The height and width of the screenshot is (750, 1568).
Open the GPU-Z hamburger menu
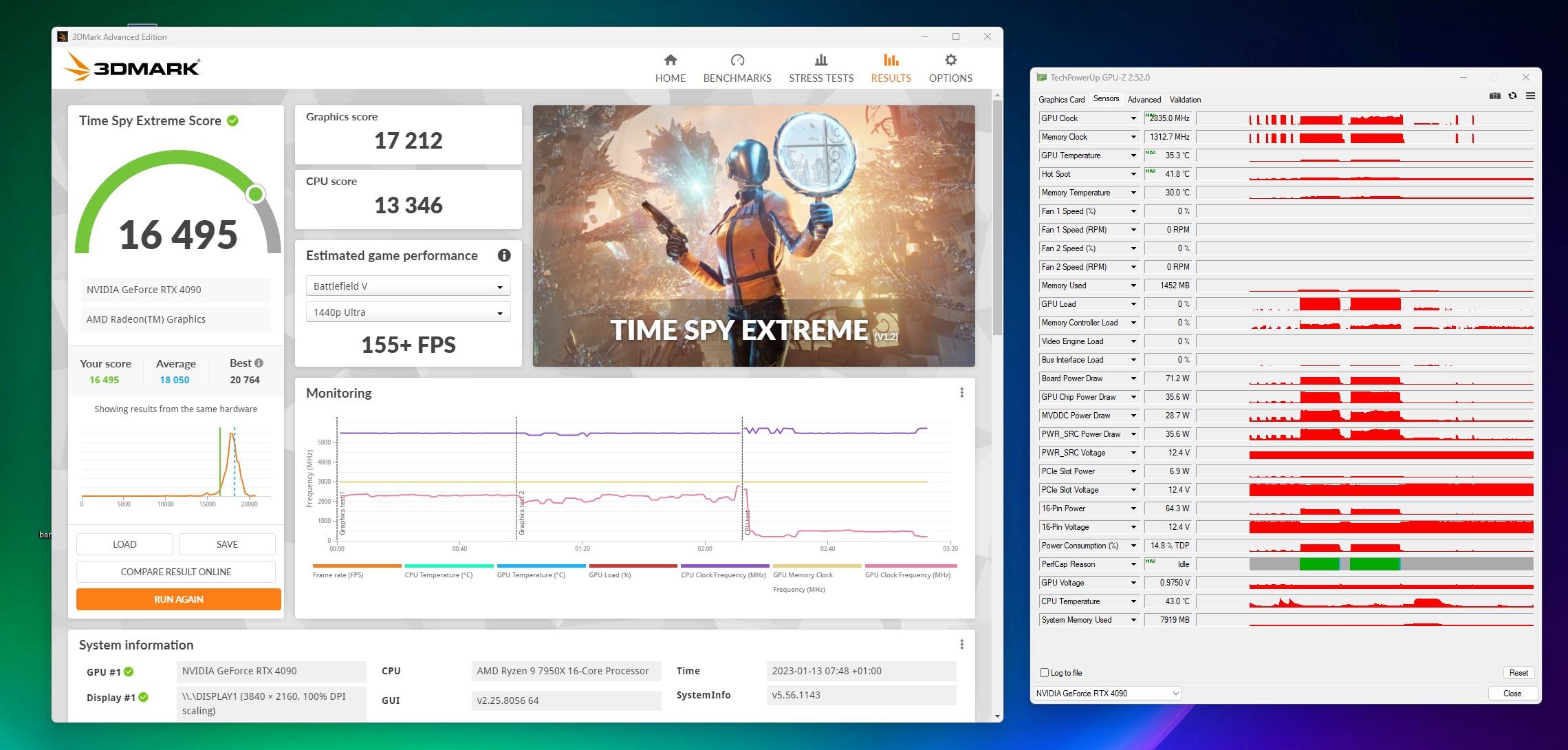pos(1530,96)
